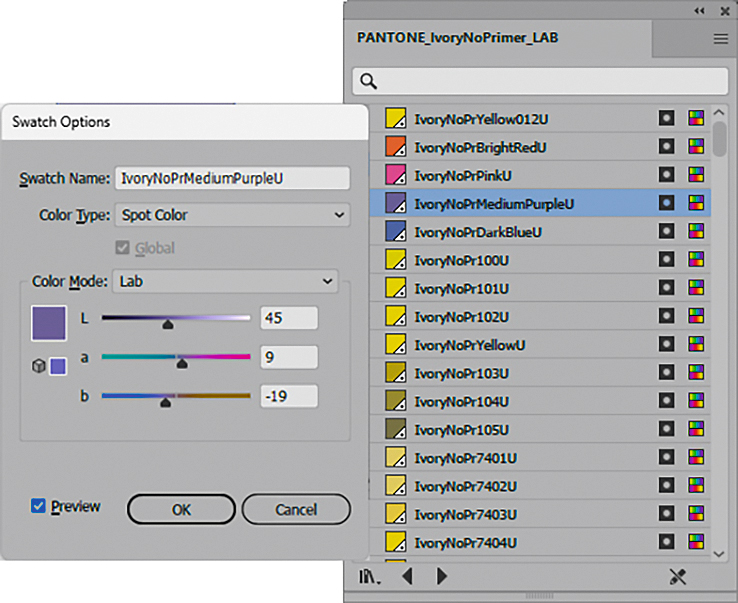Click OK in Swatch Options
The height and width of the screenshot is (603, 738).
[x=181, y=509]
